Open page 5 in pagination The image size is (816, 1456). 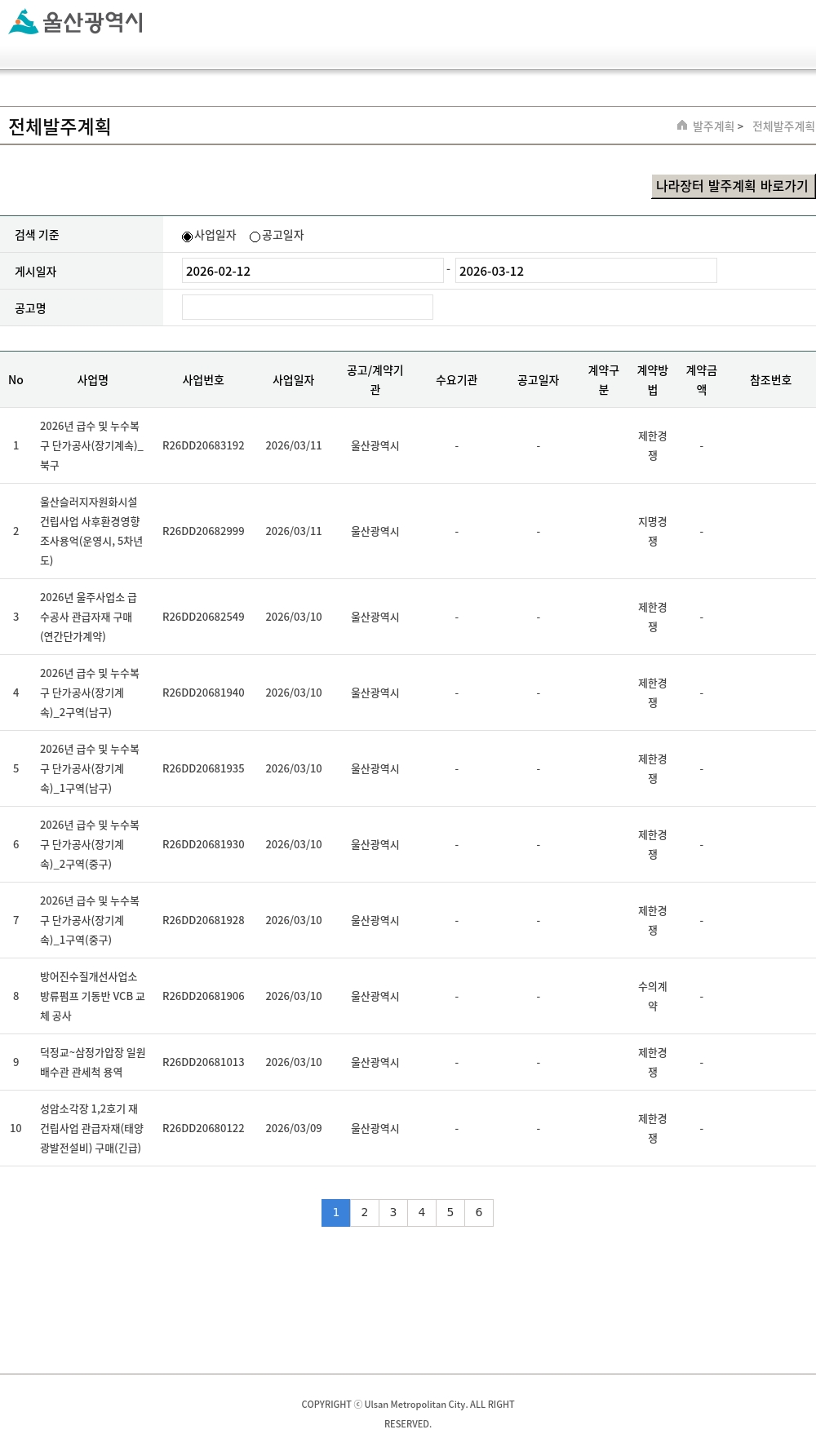point(450,1213)
